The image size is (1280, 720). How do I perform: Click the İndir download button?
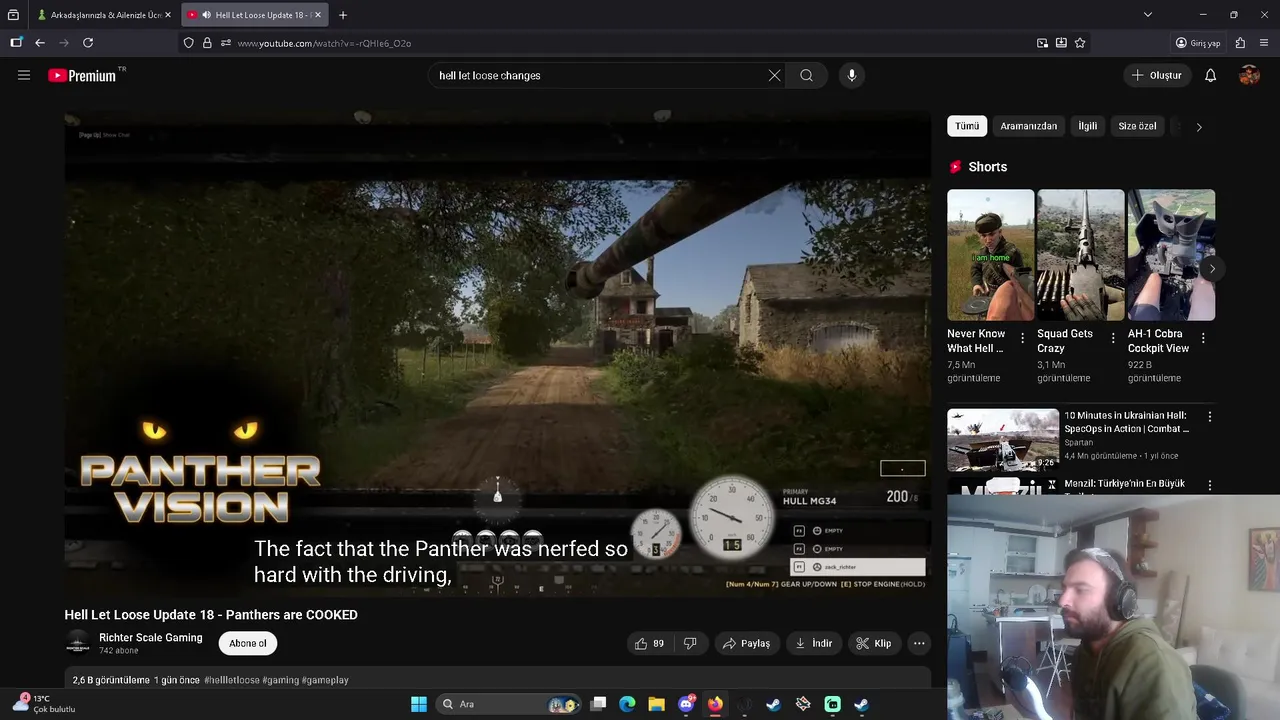tap(813, 643)
